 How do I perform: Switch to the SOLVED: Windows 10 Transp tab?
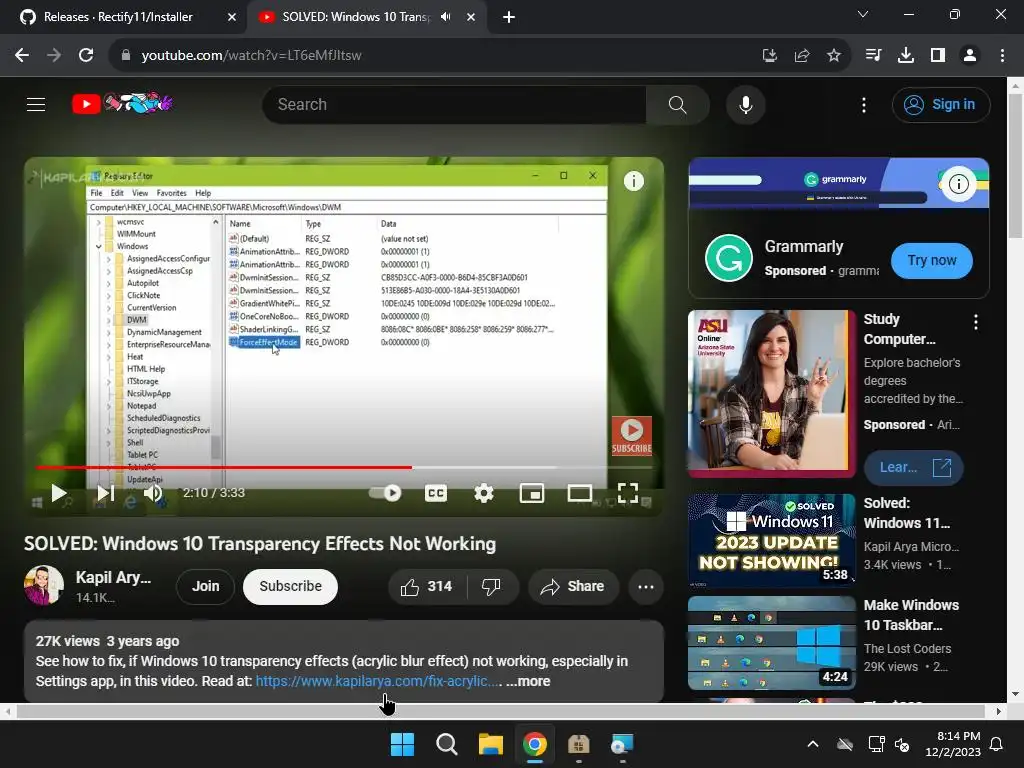point(356,17)
